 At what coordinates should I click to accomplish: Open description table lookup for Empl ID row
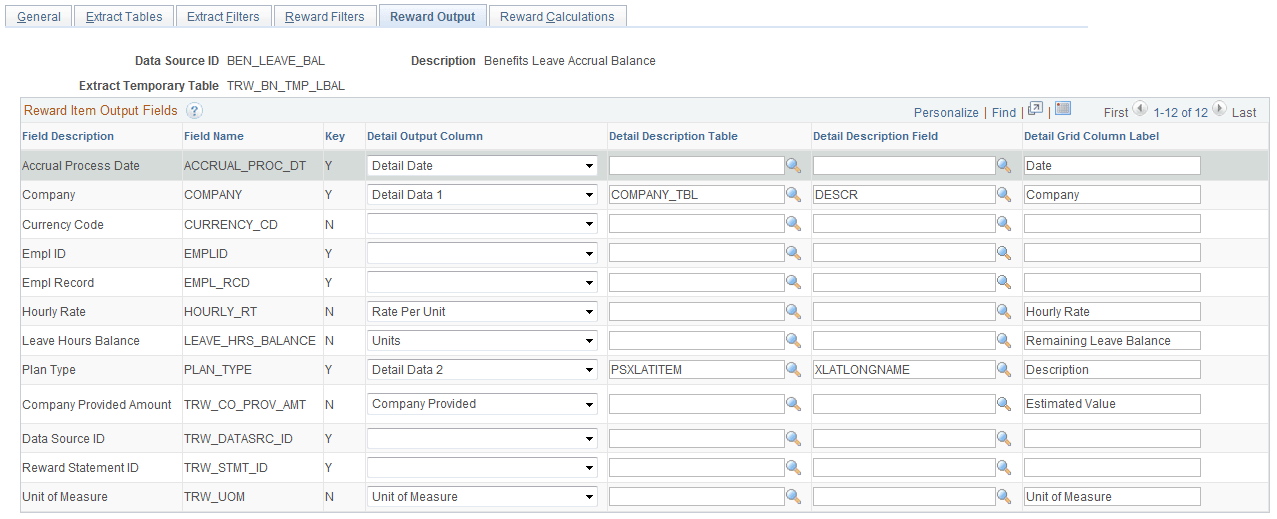tap(794, 253)
